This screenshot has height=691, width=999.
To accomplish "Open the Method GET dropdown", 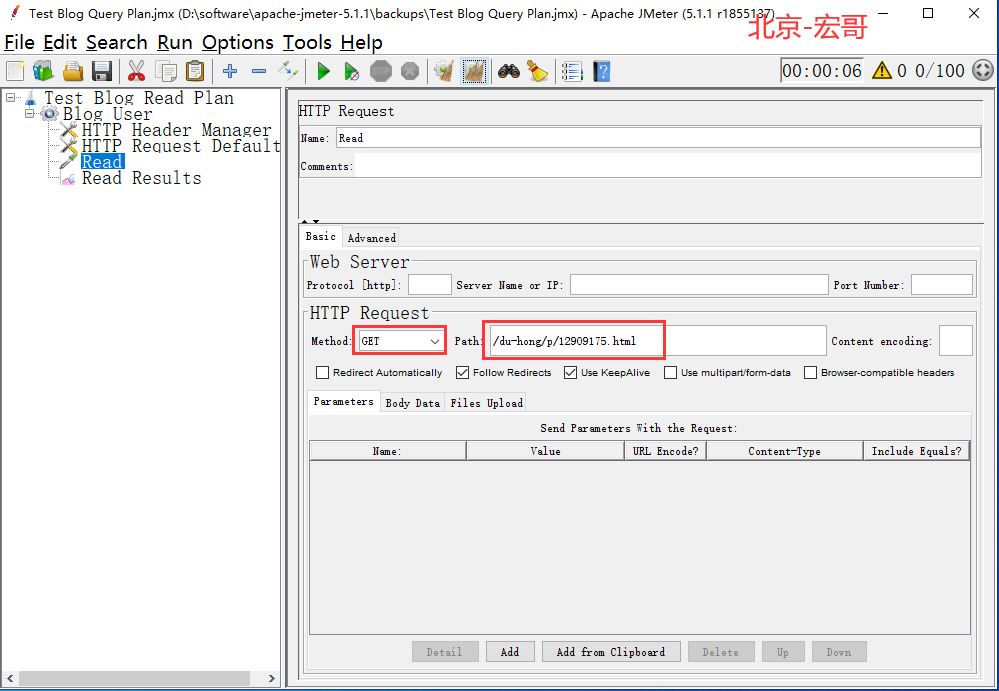I will tap(400, 341).
